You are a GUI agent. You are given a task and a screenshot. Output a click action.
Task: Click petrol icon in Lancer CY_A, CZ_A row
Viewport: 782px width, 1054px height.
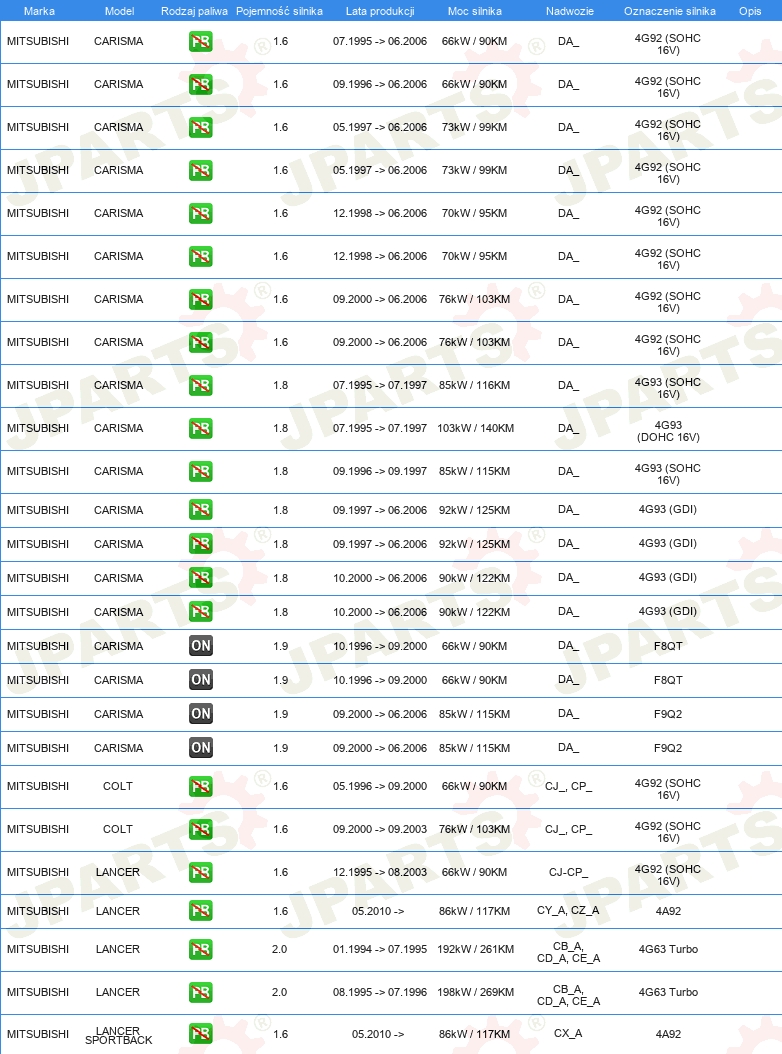click(200, 911)
